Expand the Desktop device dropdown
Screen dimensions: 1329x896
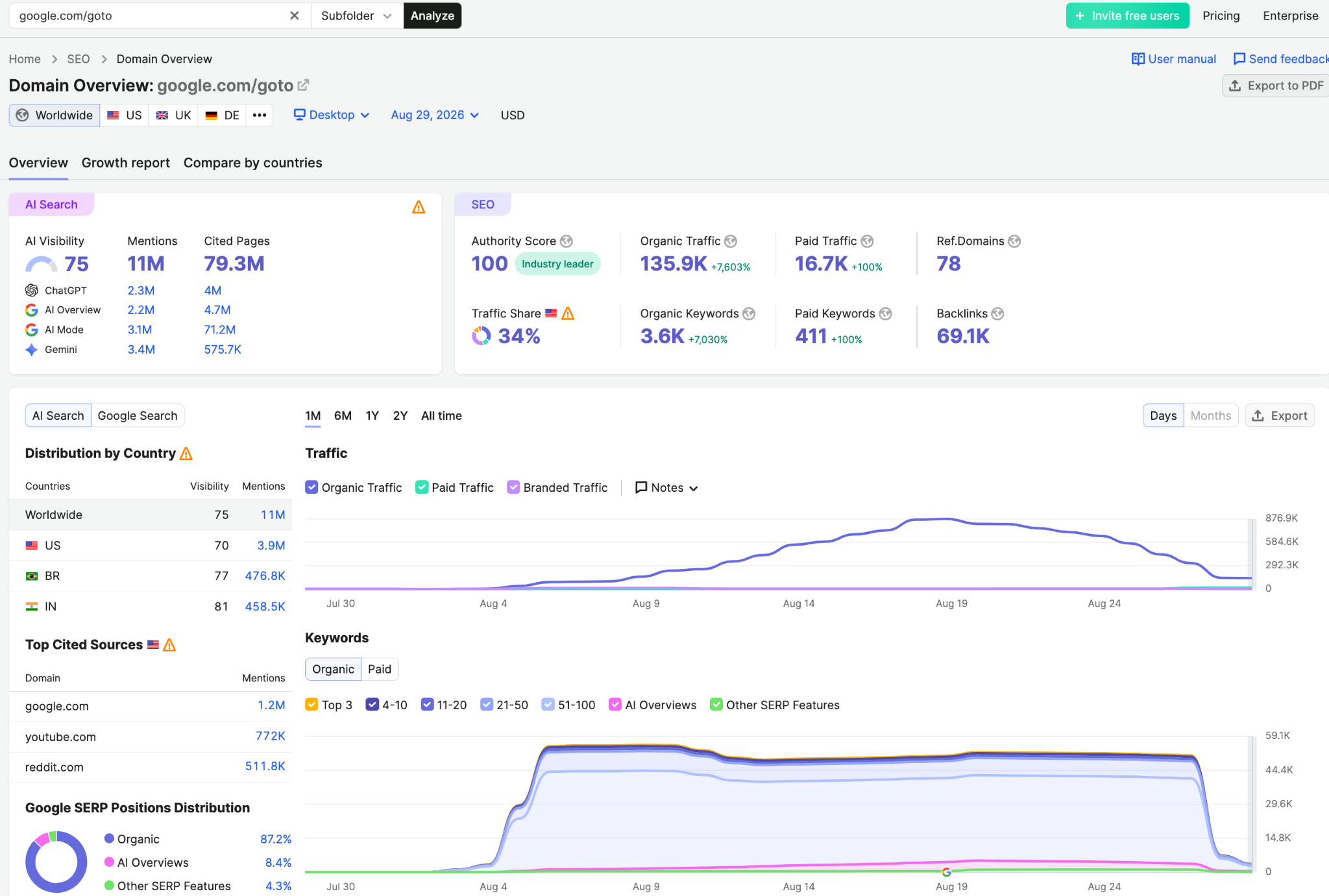pos(332,115)
